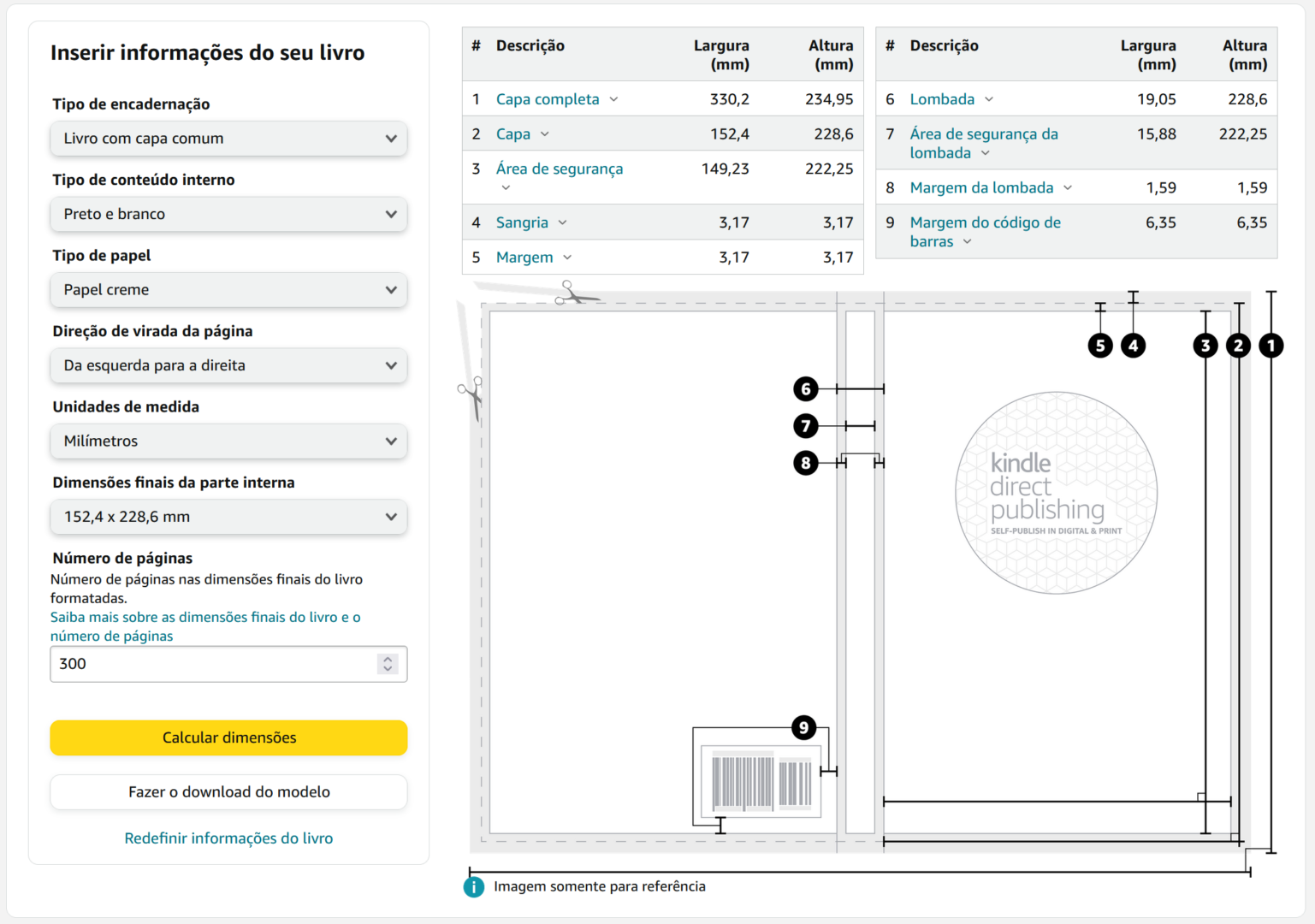Click the Área de segurança width 149,23
1315x924 pixels.
[x=726, y=169]
